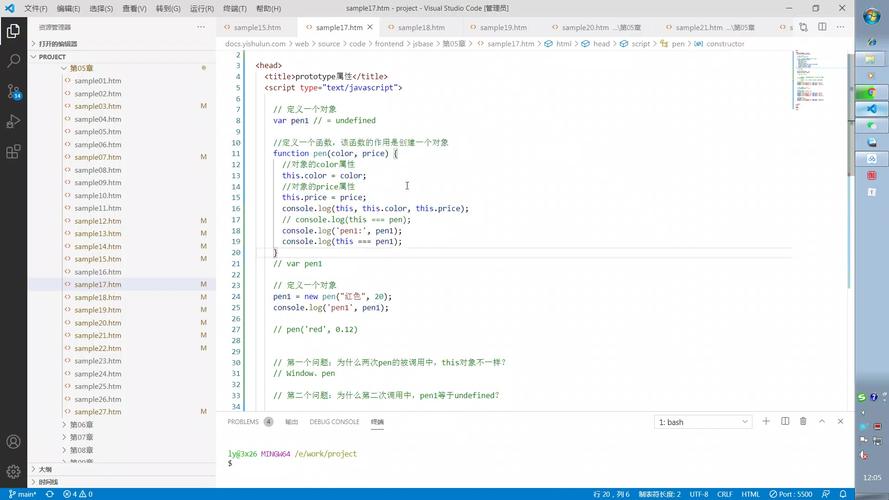Screen dimensions: 889x500
Task: Open sample27.htm in file tree
Action: point(98,412)
